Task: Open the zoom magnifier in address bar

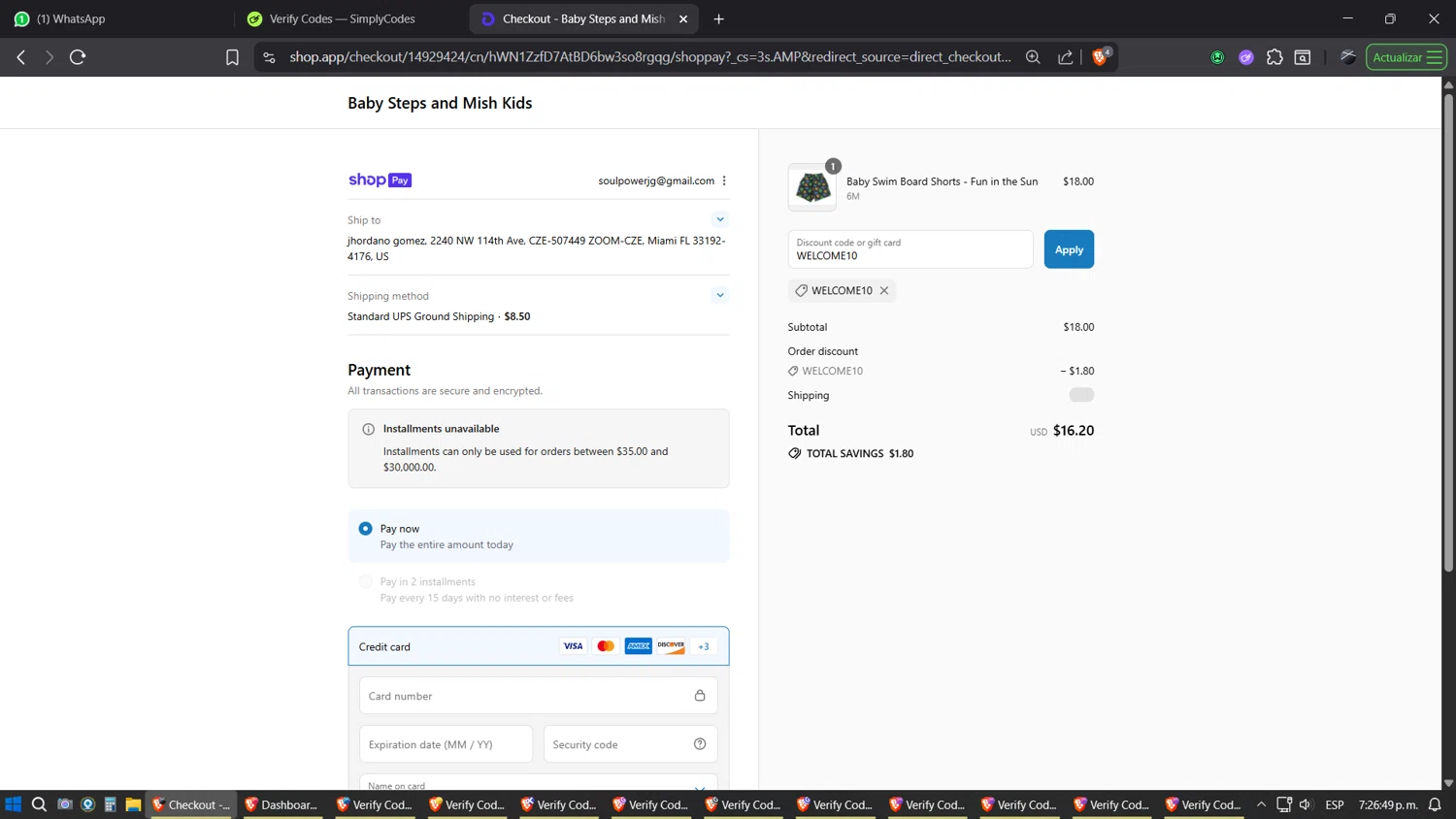Action: pos(1033,57)
